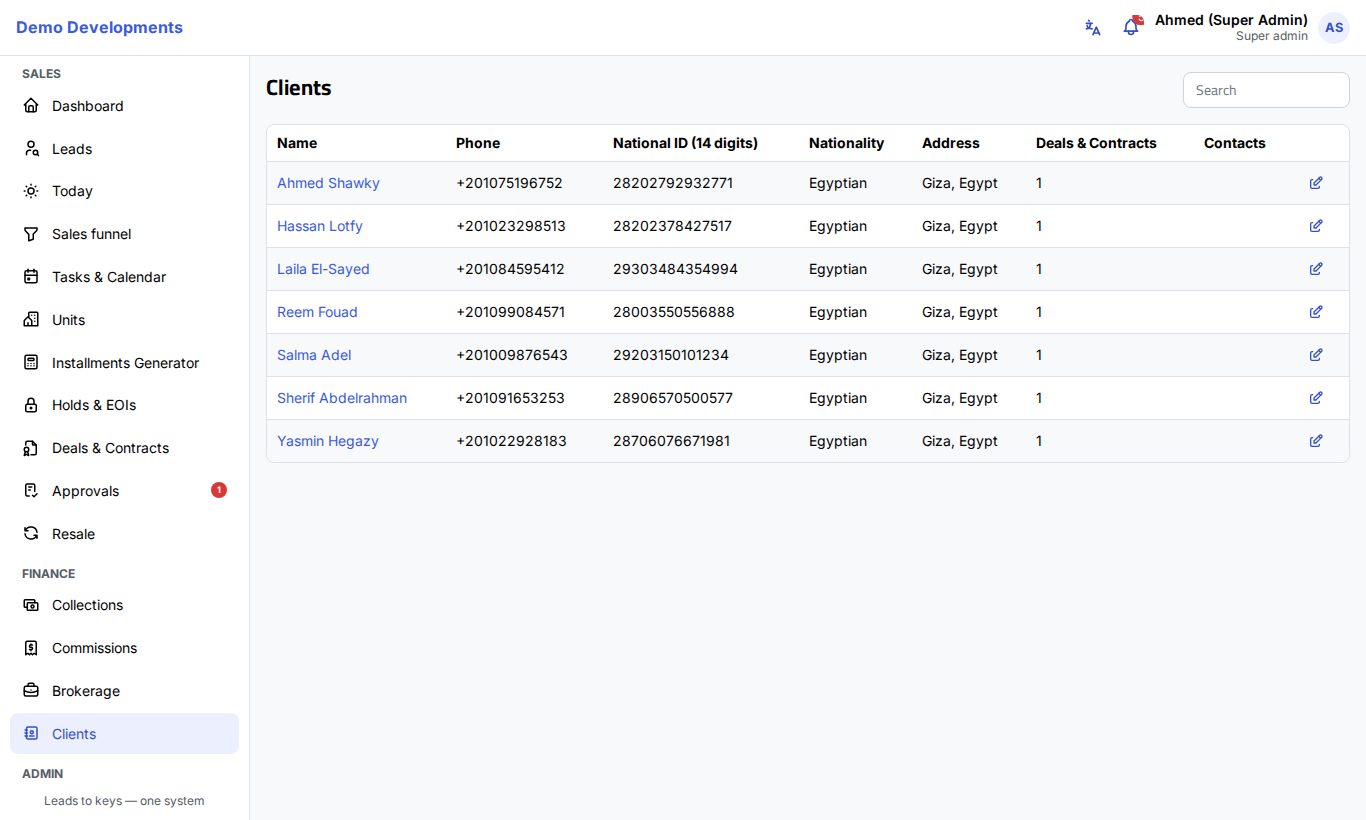Select the Clients sidebar item
The height and width of the screenshot is (820, 1366).
(x=124, y=734)
